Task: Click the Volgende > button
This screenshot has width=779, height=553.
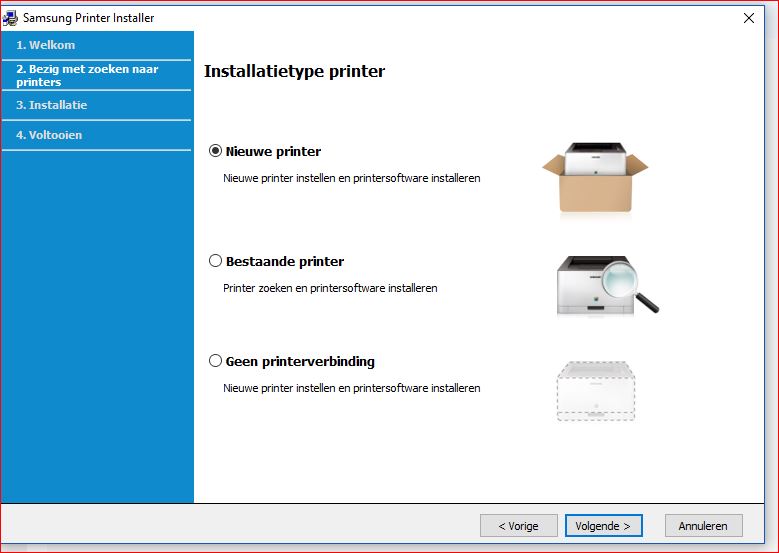Action: (x=604, y=526)
